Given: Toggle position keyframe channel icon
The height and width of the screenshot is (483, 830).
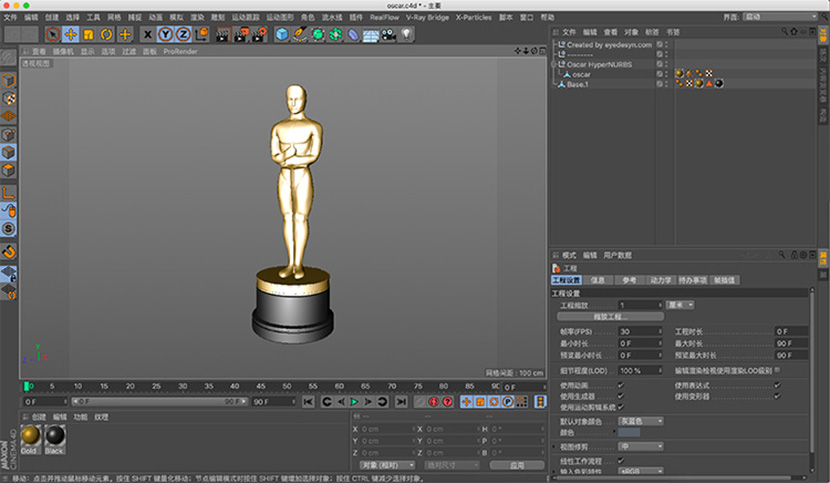Looking at the screenshot, I should coord(466,402).
